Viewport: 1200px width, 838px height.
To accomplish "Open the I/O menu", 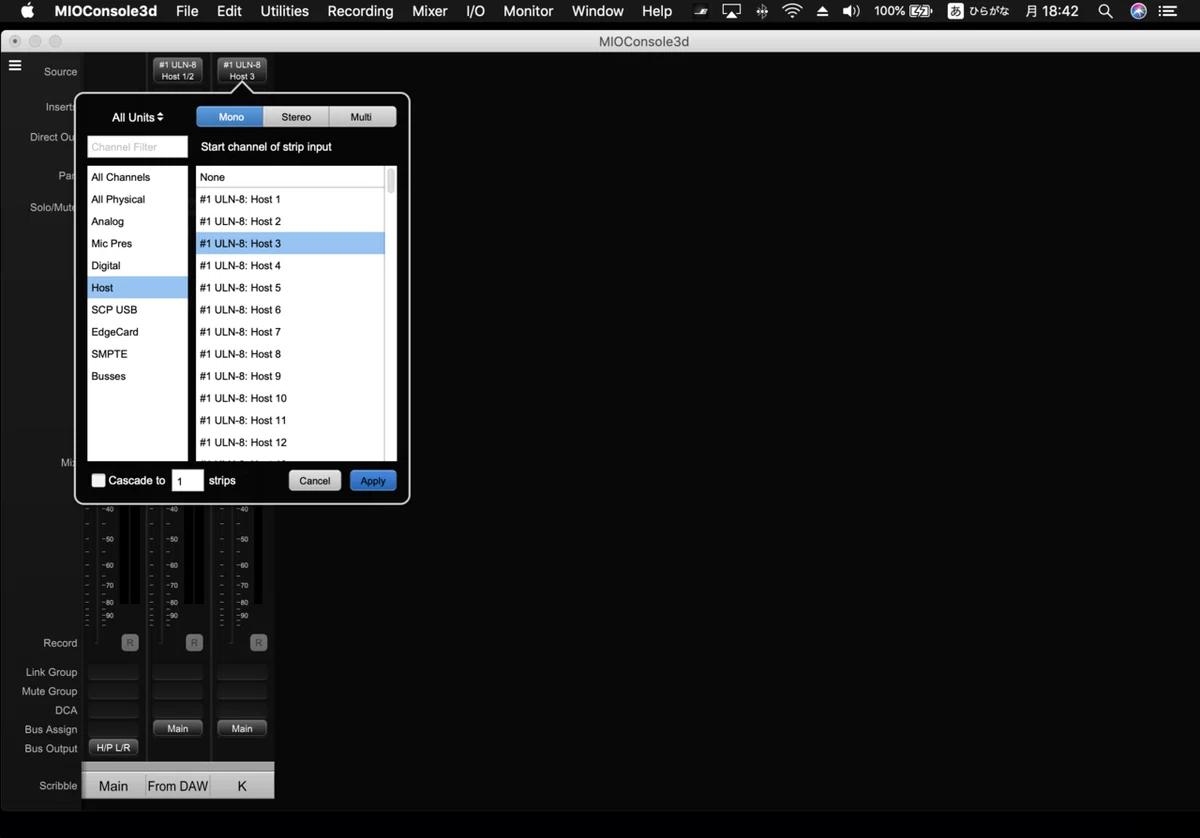I will click(x=476, y=11).
